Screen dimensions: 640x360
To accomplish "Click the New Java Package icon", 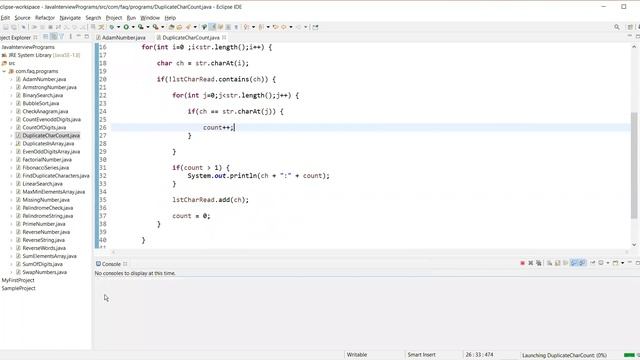I will (x=171, y=27).
